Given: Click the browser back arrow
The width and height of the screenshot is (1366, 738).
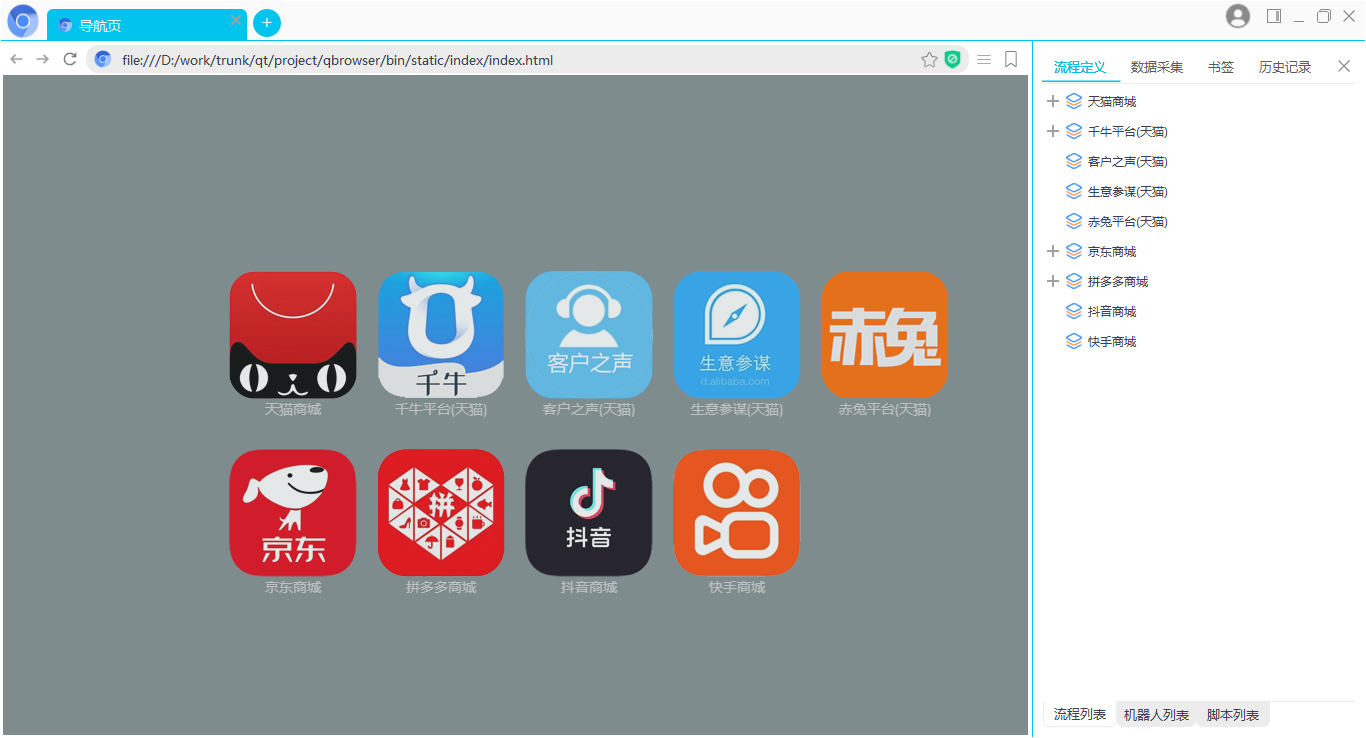Looking at the screenshot, I should coord(17,60).
